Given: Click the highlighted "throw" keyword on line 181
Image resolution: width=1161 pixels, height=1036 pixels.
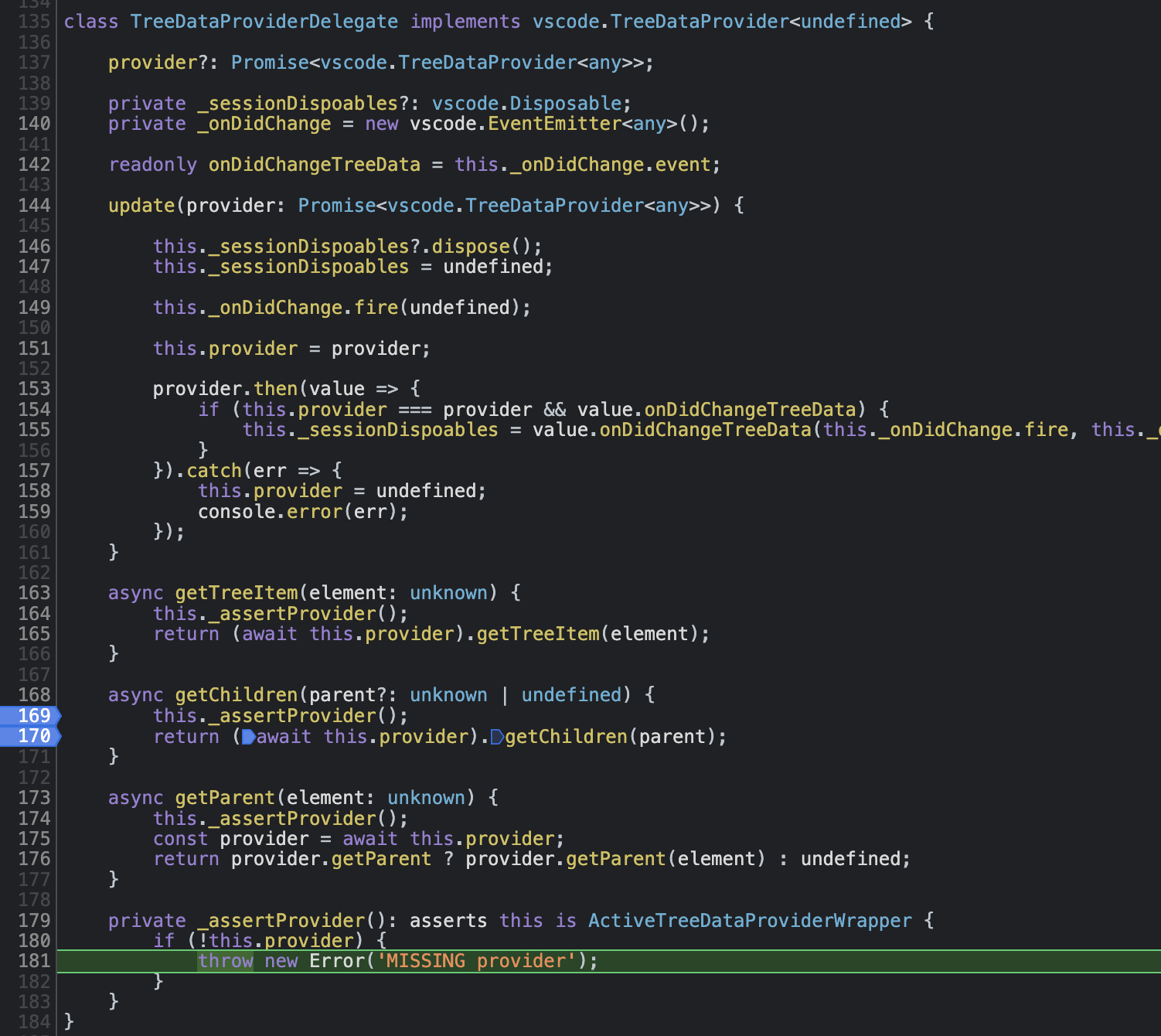Looking at the screenshot, I should 225,960.
